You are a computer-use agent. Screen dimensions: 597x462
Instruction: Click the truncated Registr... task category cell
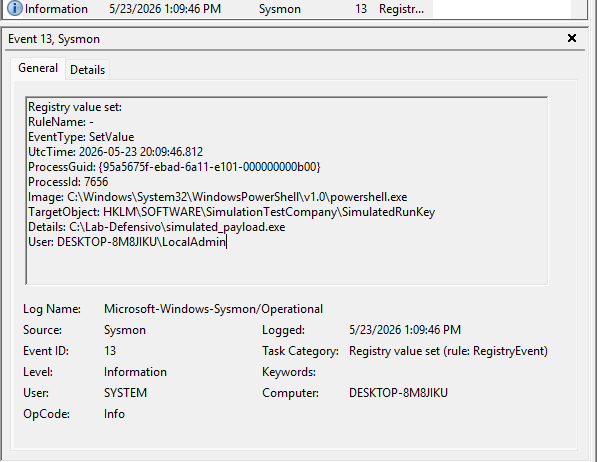point(401,9)
